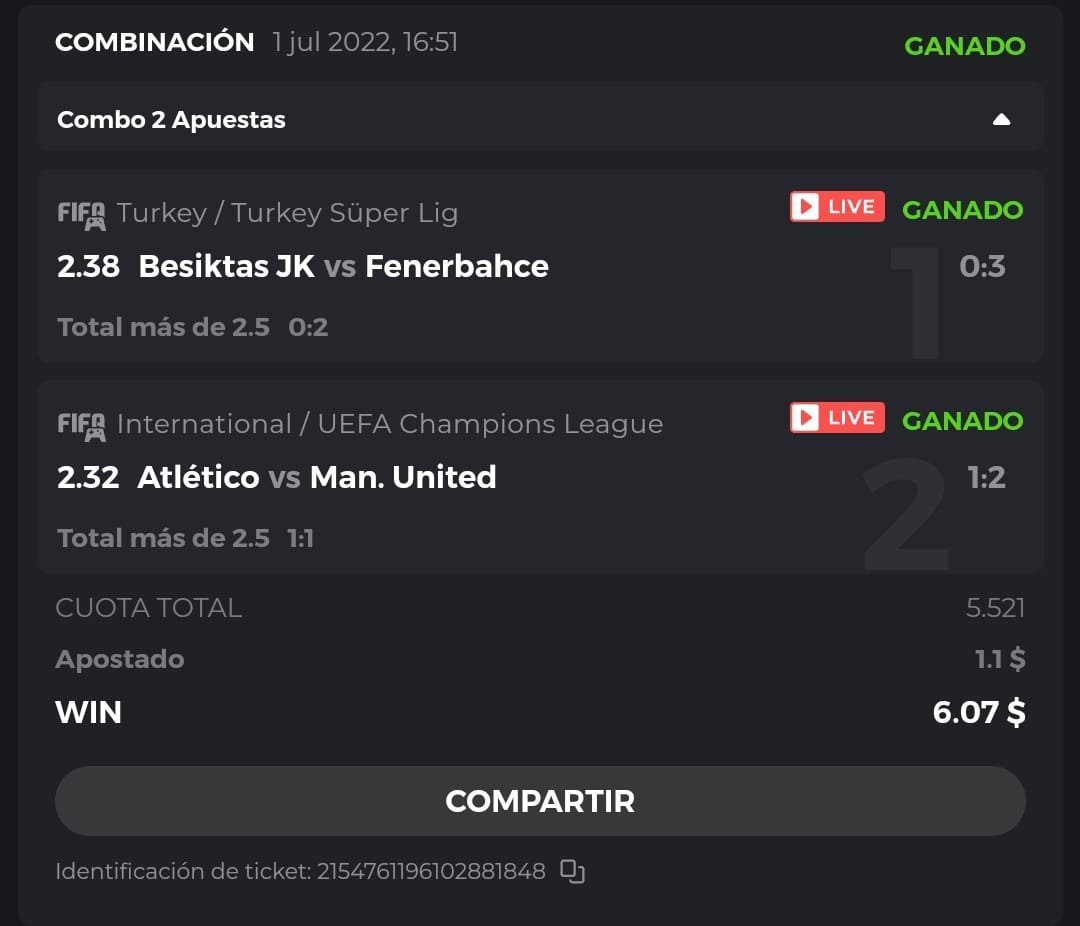Click the ticket identification number
This screenshot has width=1080, height=926.
(431, 871)
